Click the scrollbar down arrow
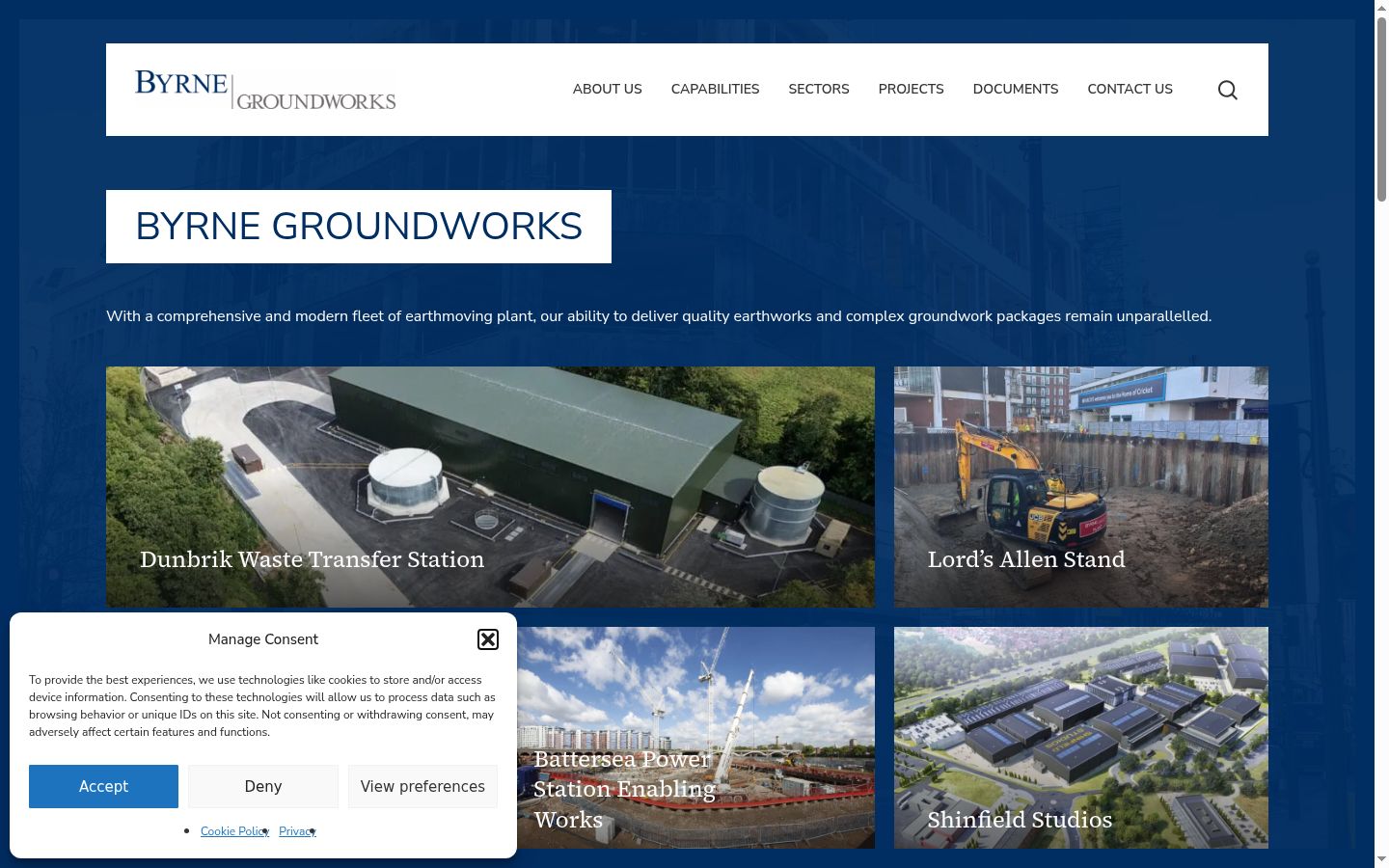 (x=1381, y=859)
